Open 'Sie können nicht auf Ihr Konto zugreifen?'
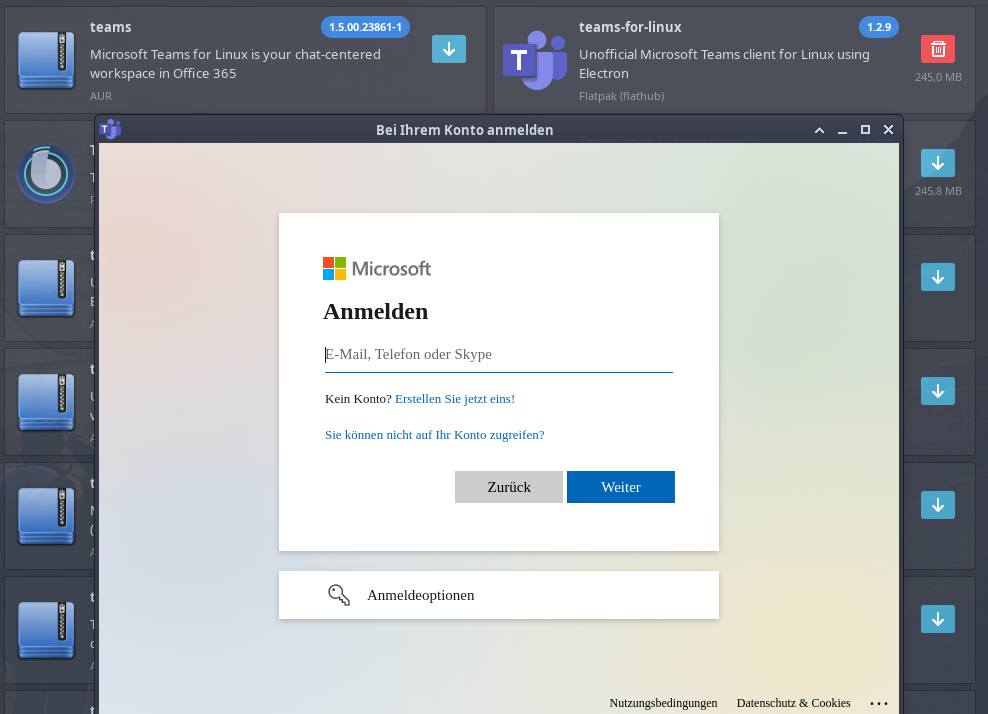This screenshot has width=988, height=714. pyautogui.click(x=434, y=435)
